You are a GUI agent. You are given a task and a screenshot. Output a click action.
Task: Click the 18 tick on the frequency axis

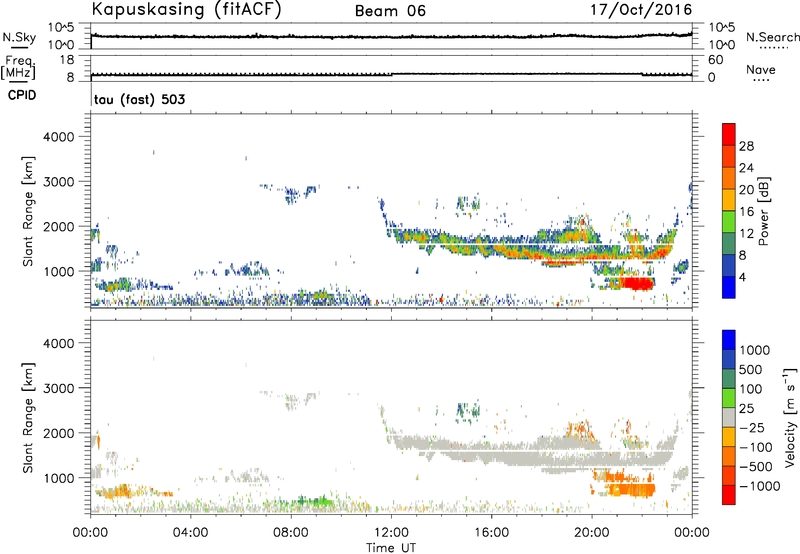(x=68, y=60)
